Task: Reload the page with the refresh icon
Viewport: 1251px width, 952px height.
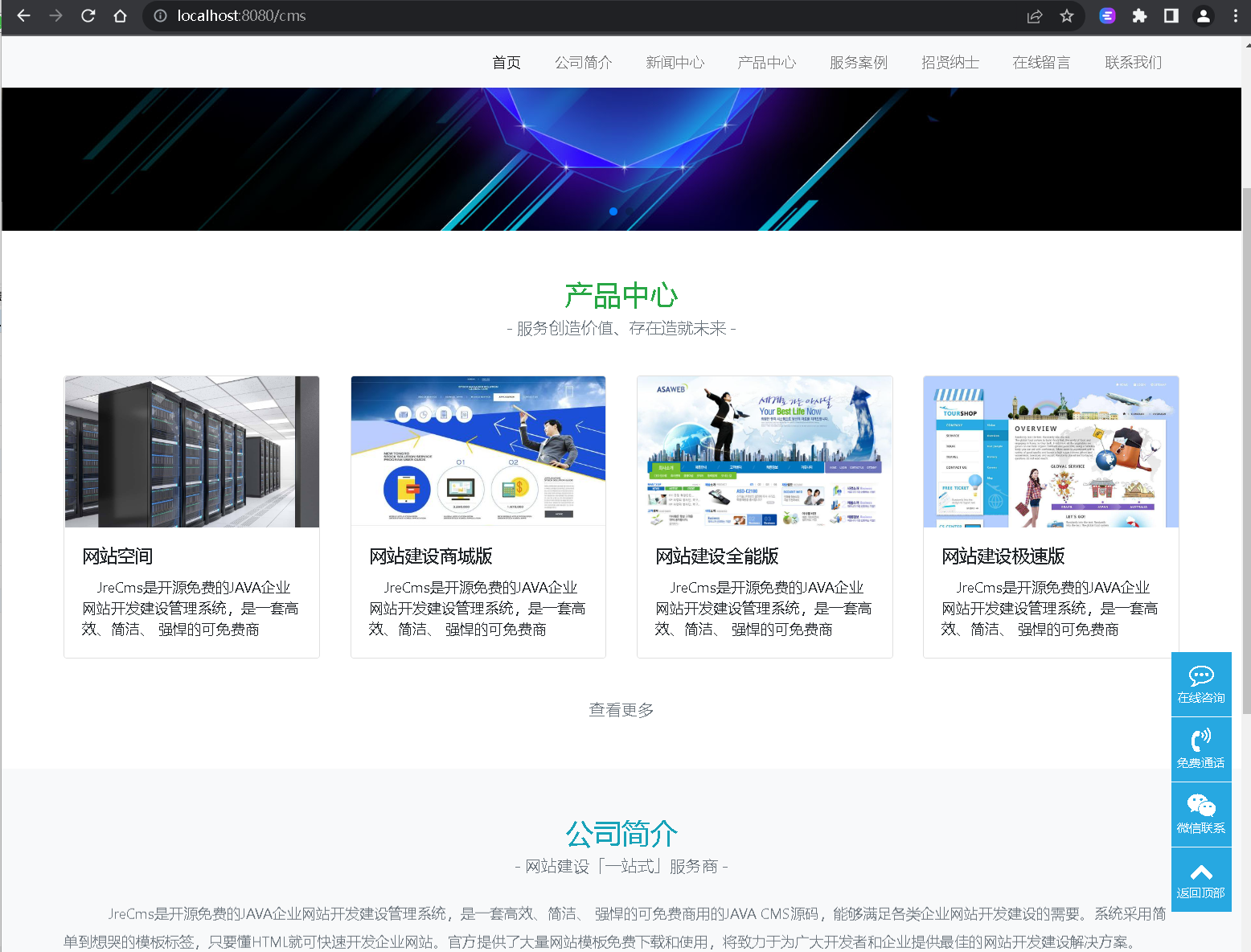Action: [x=88, y=15]
